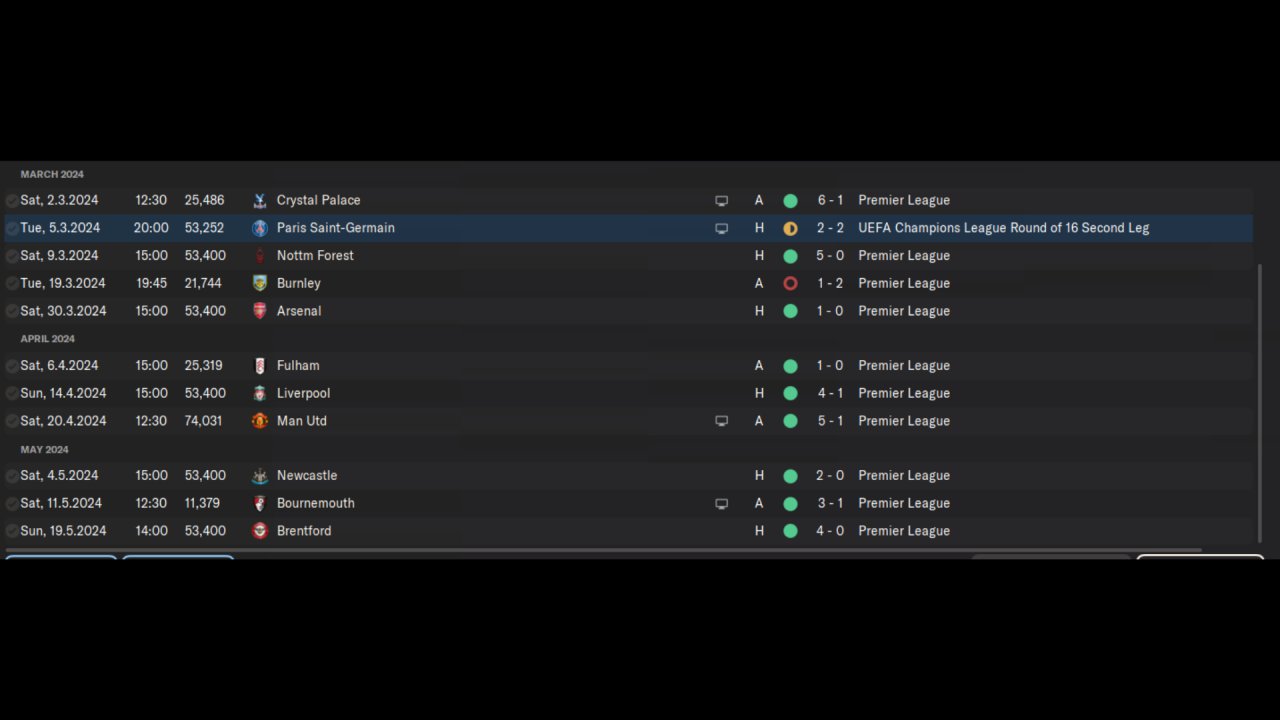The height and width of the screenshot is (720, 1280).
Task: Click the MAY 2024 month header
Action: click(45, 450)
